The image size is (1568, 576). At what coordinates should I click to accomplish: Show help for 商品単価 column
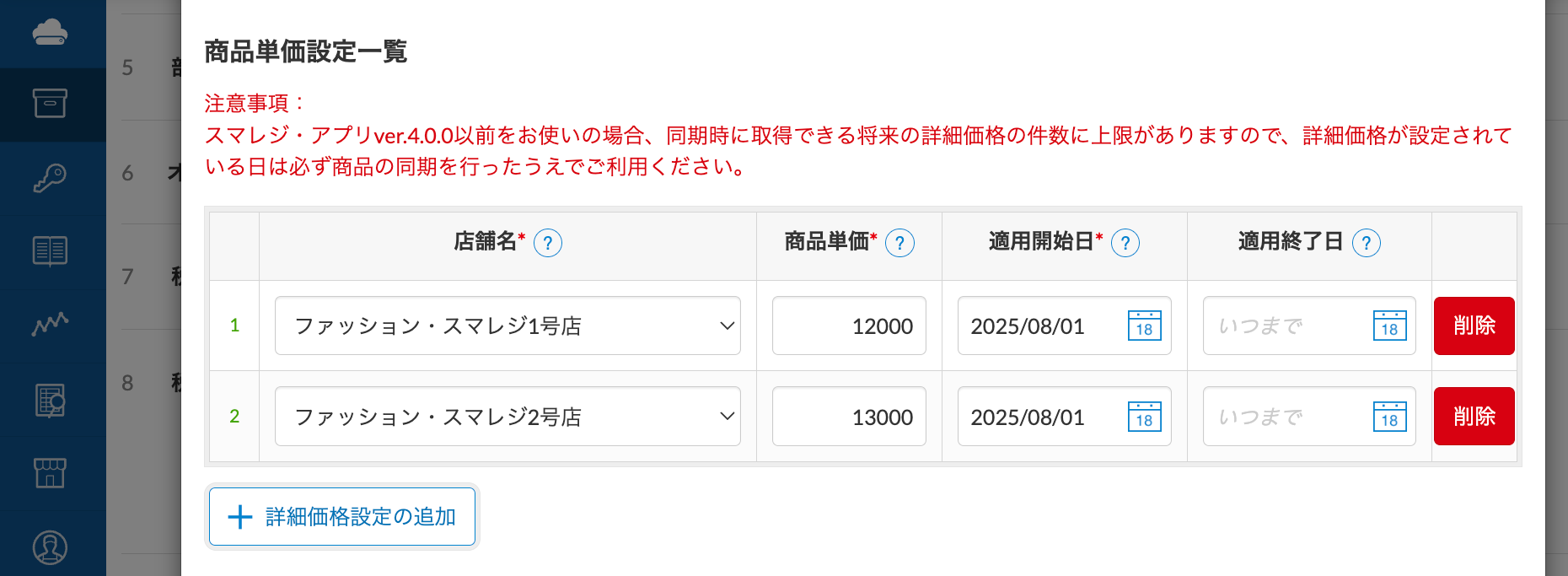click(899, 243)
